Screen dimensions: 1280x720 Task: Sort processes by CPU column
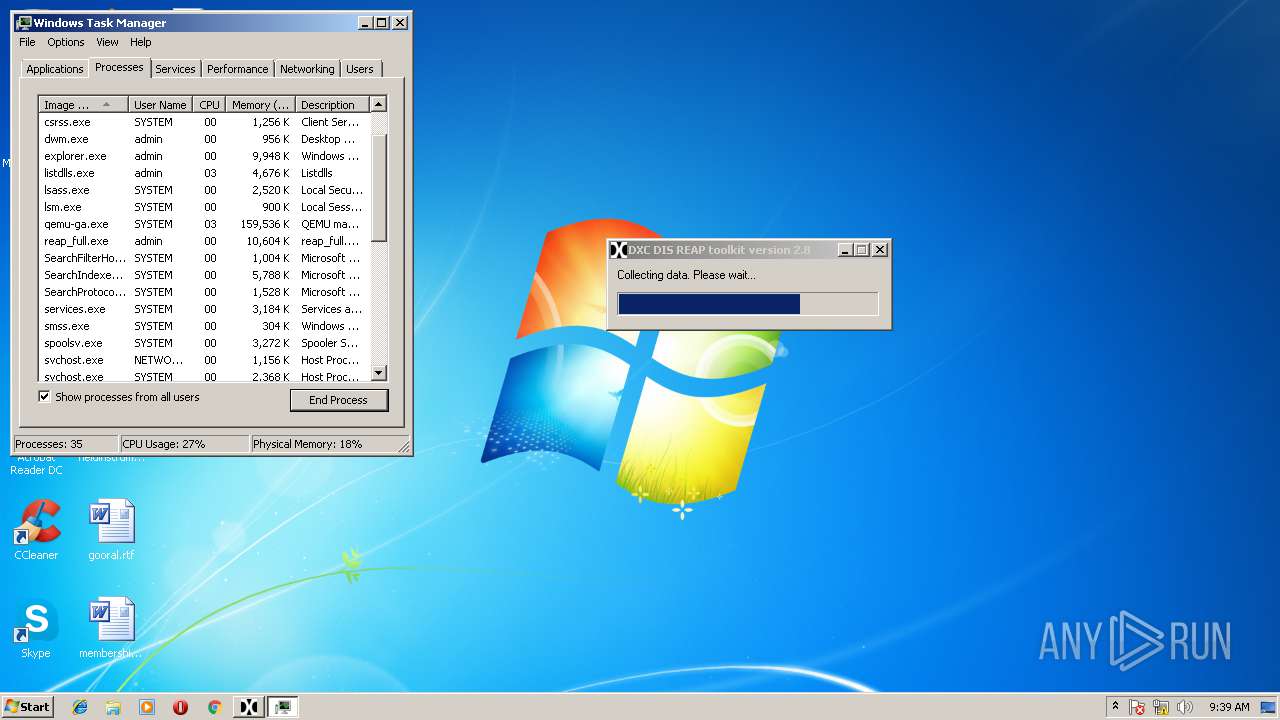pyautogui.click(x=209, y=104)
